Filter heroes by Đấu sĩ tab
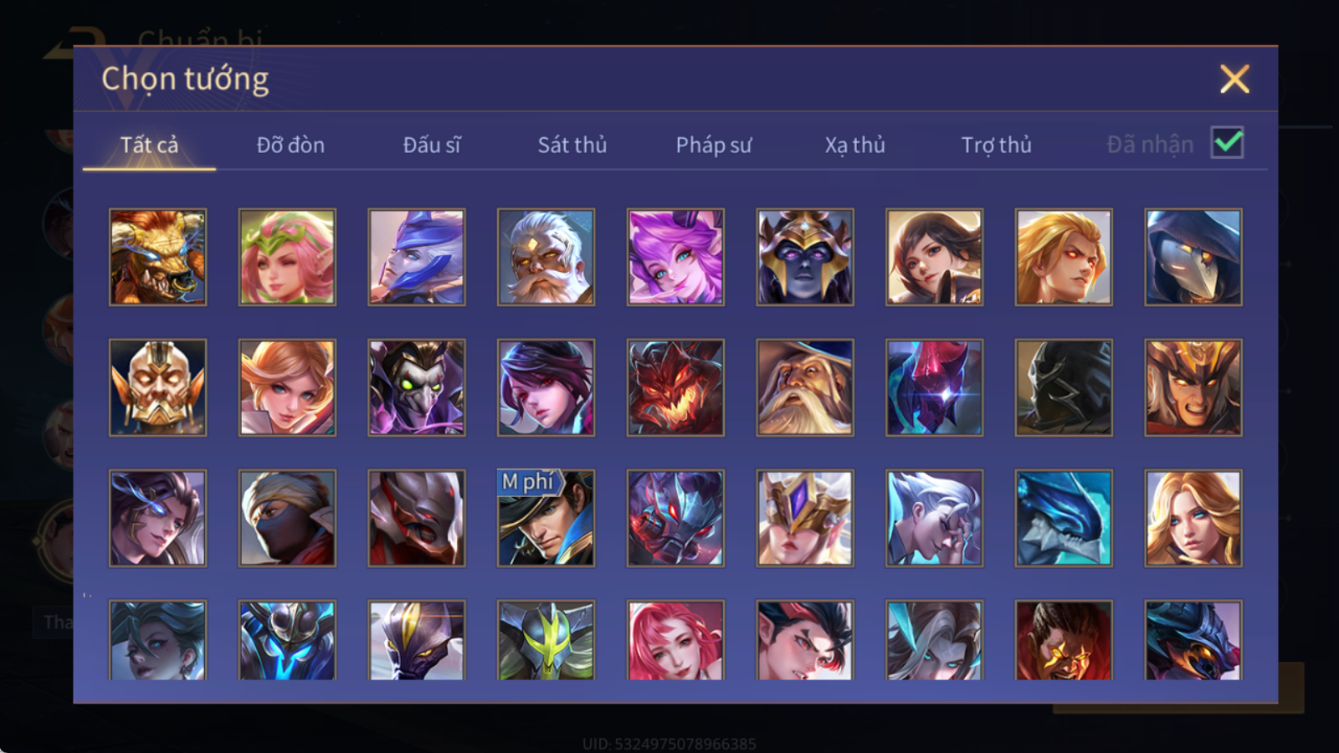This screenshot has height=753, width=1339. tap(431, 145)
